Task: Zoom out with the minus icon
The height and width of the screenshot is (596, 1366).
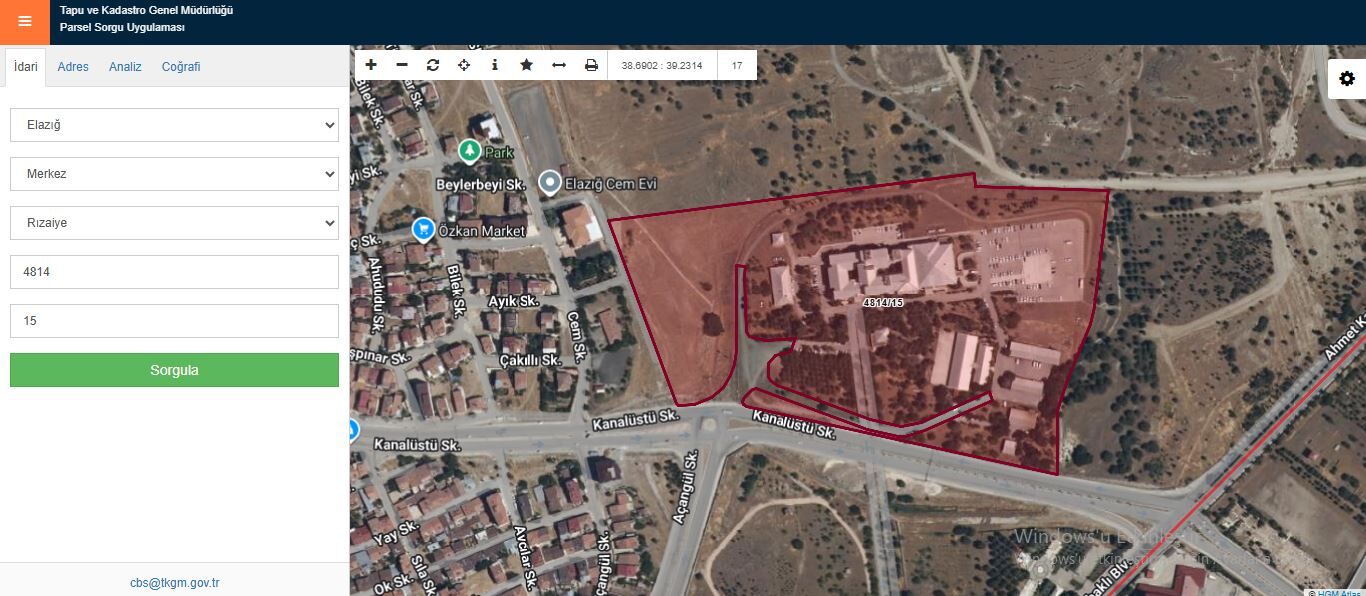Action: (402, 65)
